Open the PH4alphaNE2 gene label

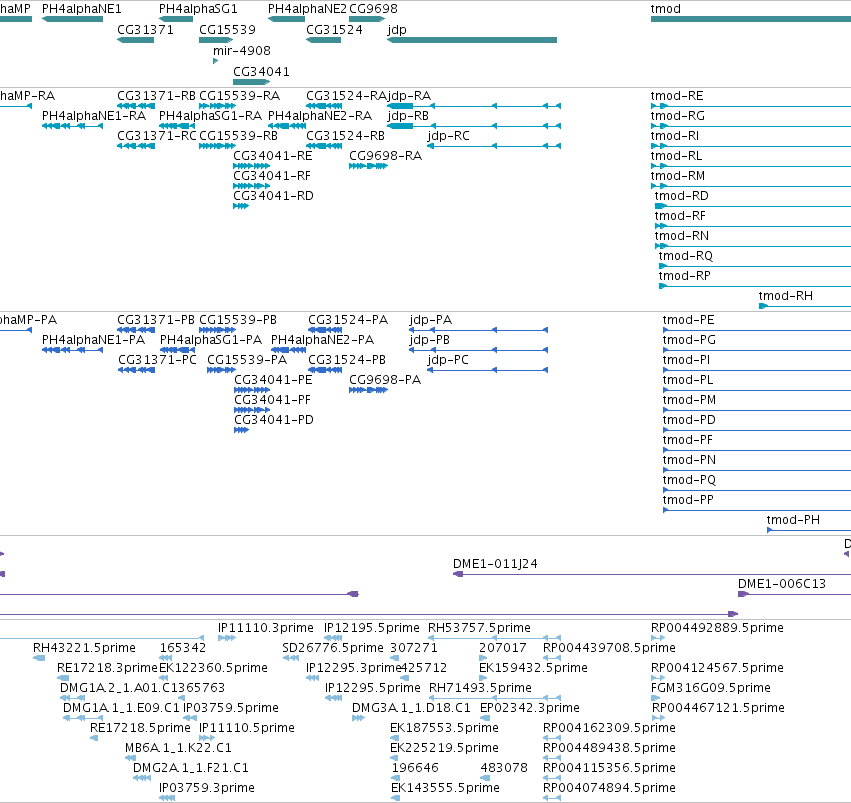coord(307,9)
